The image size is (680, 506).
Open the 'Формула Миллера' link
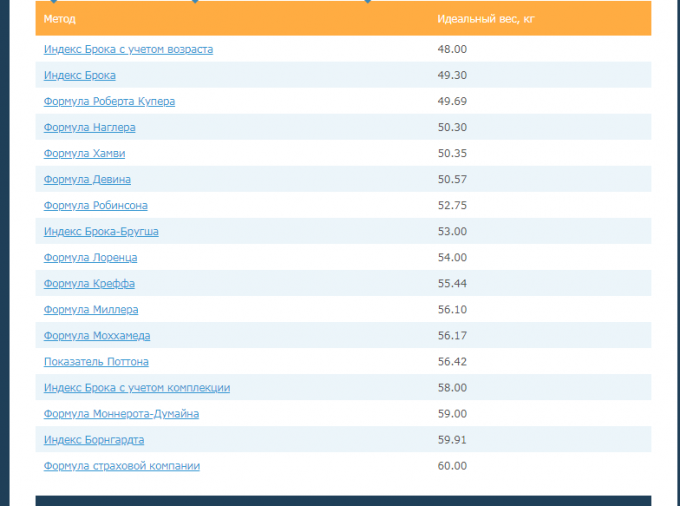click(91, 309)
